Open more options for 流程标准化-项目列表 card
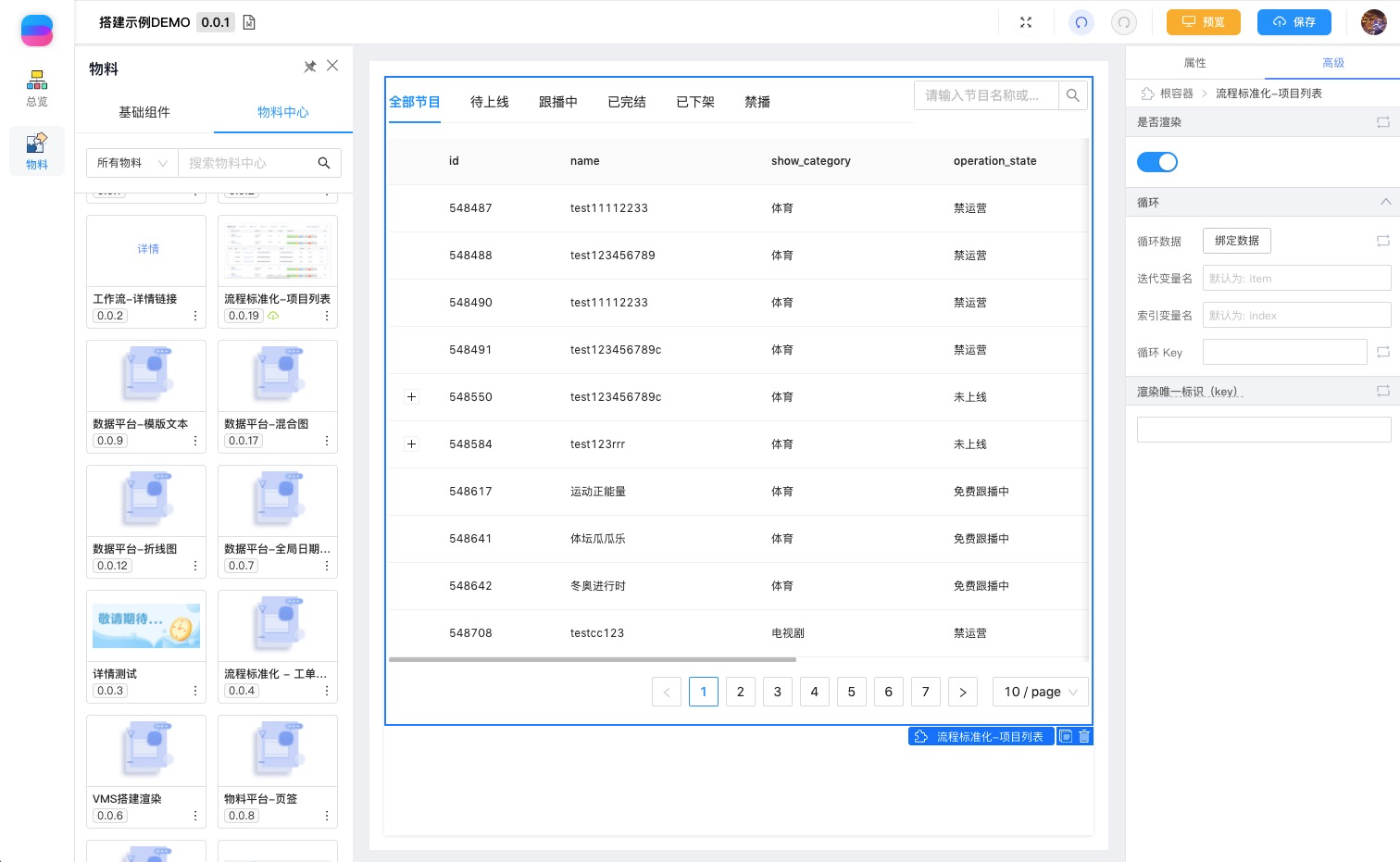The image size is (1400, 862). [x=327, y=316]
